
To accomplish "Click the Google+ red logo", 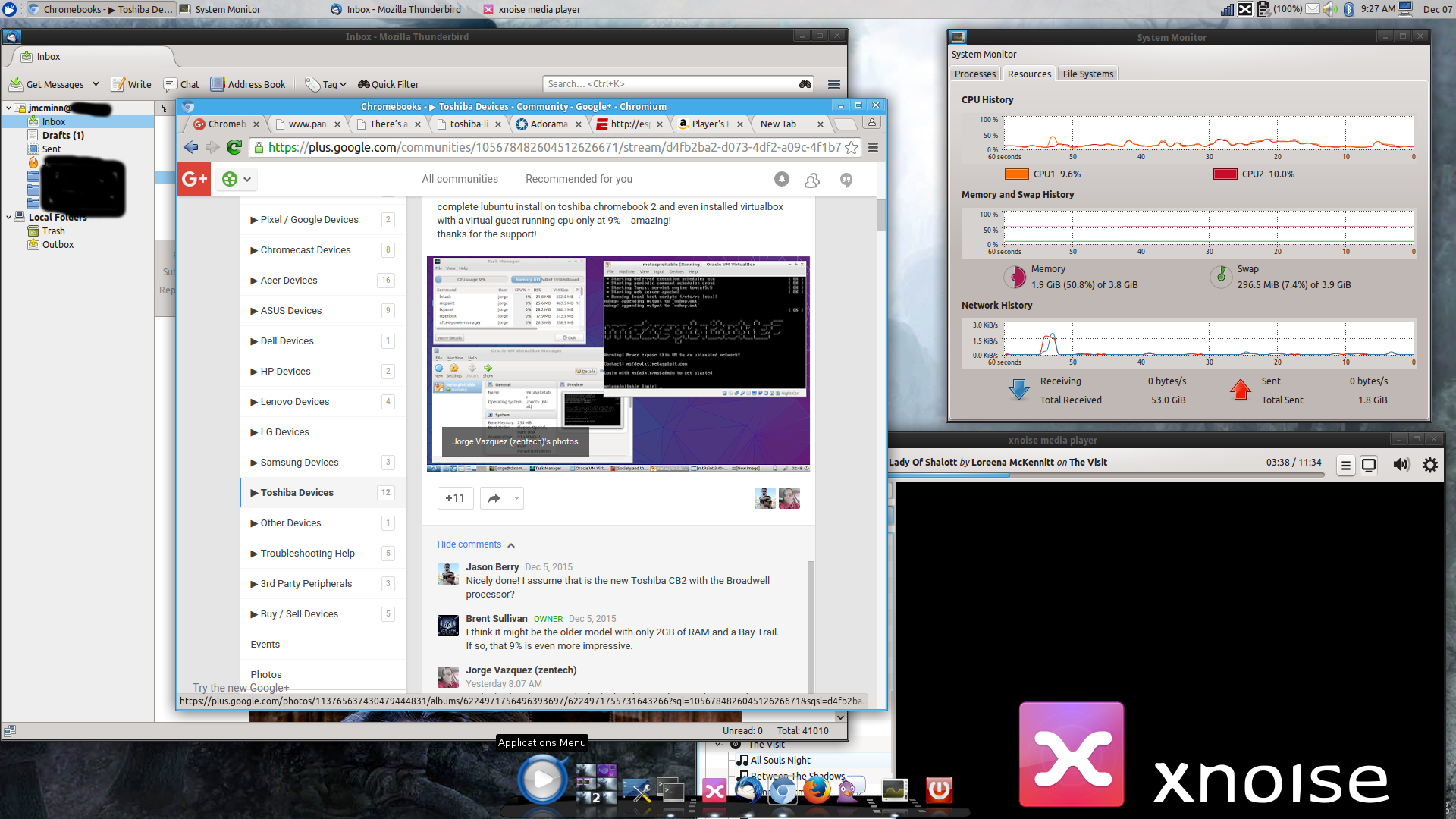I will tap(194, 179).
